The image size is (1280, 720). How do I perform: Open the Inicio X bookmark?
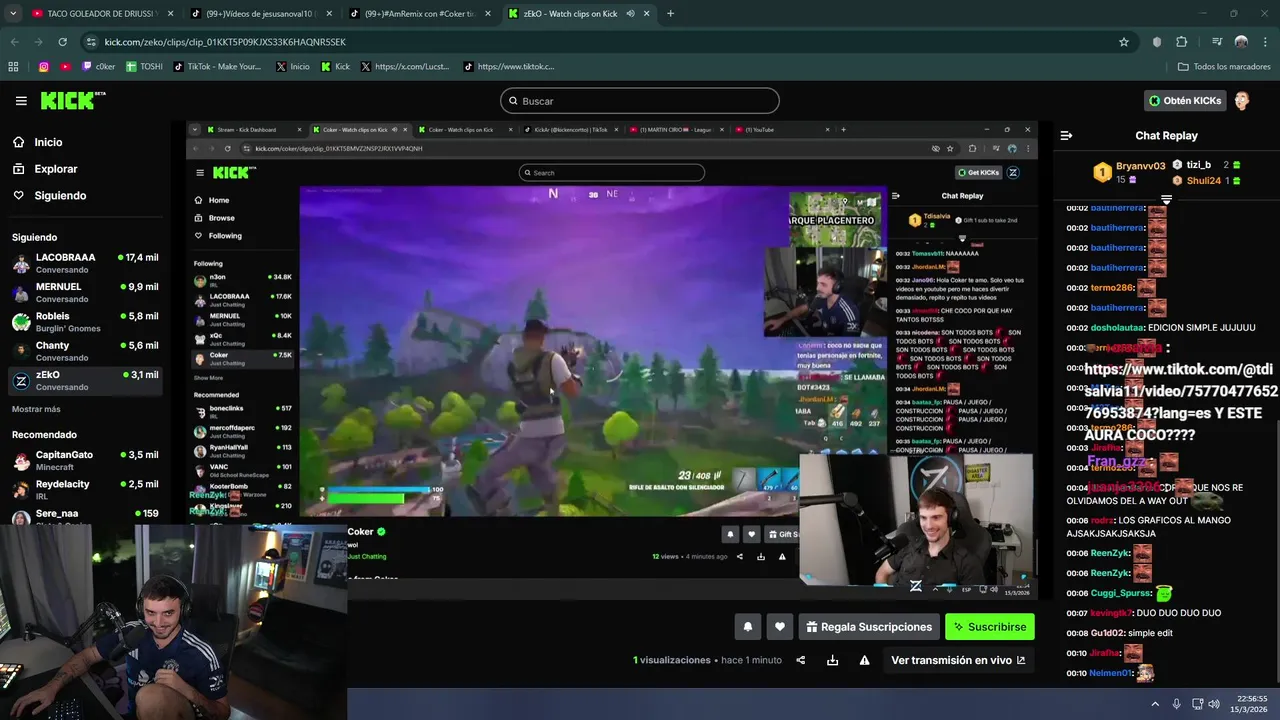[292, 67]
